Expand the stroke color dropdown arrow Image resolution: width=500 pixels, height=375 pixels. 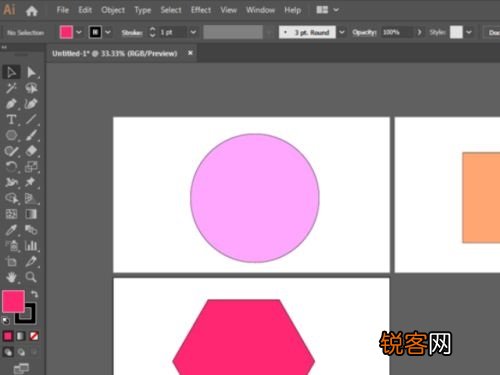pos(108,32)
